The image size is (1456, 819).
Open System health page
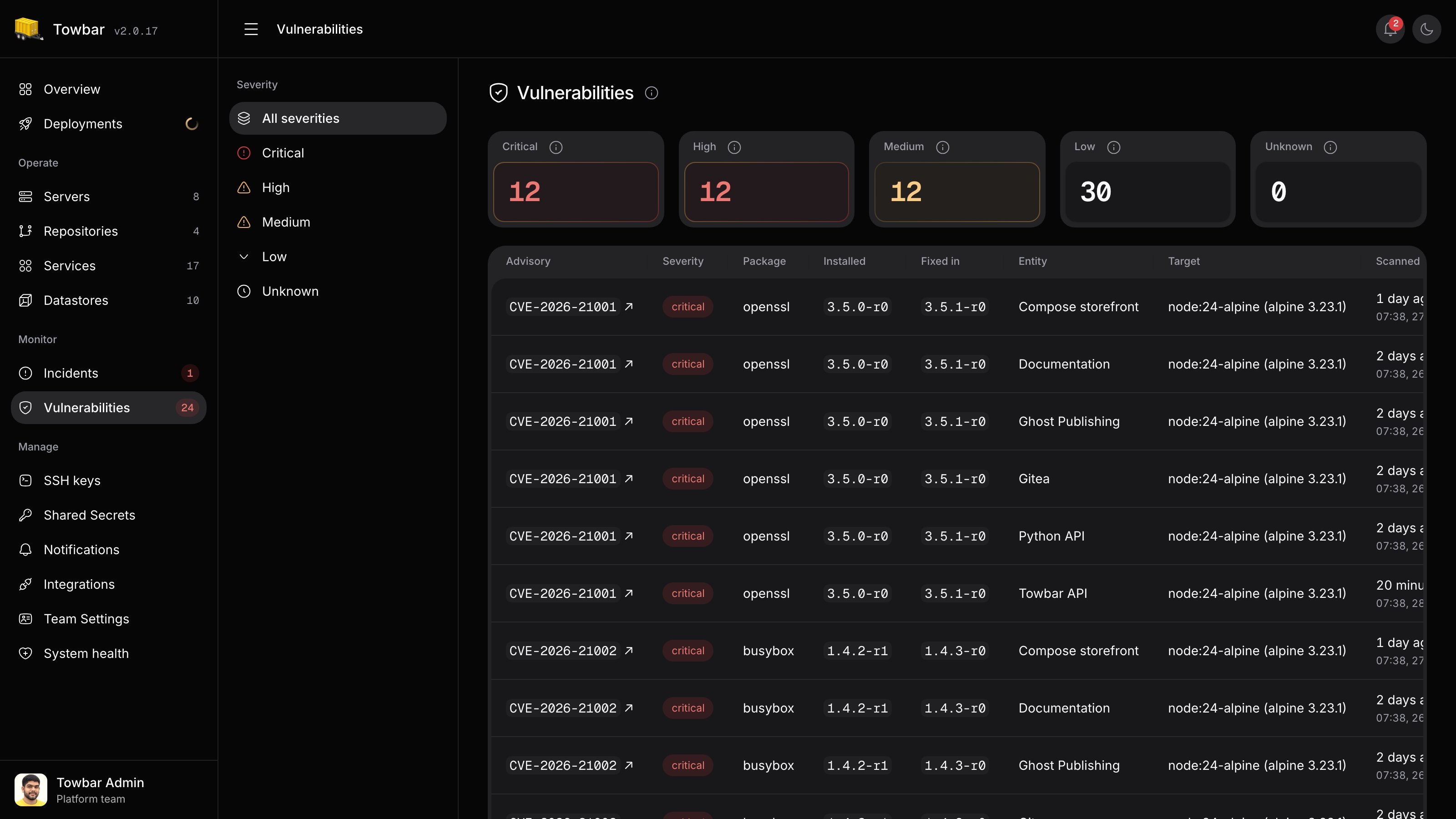click(x=109, y=653)
